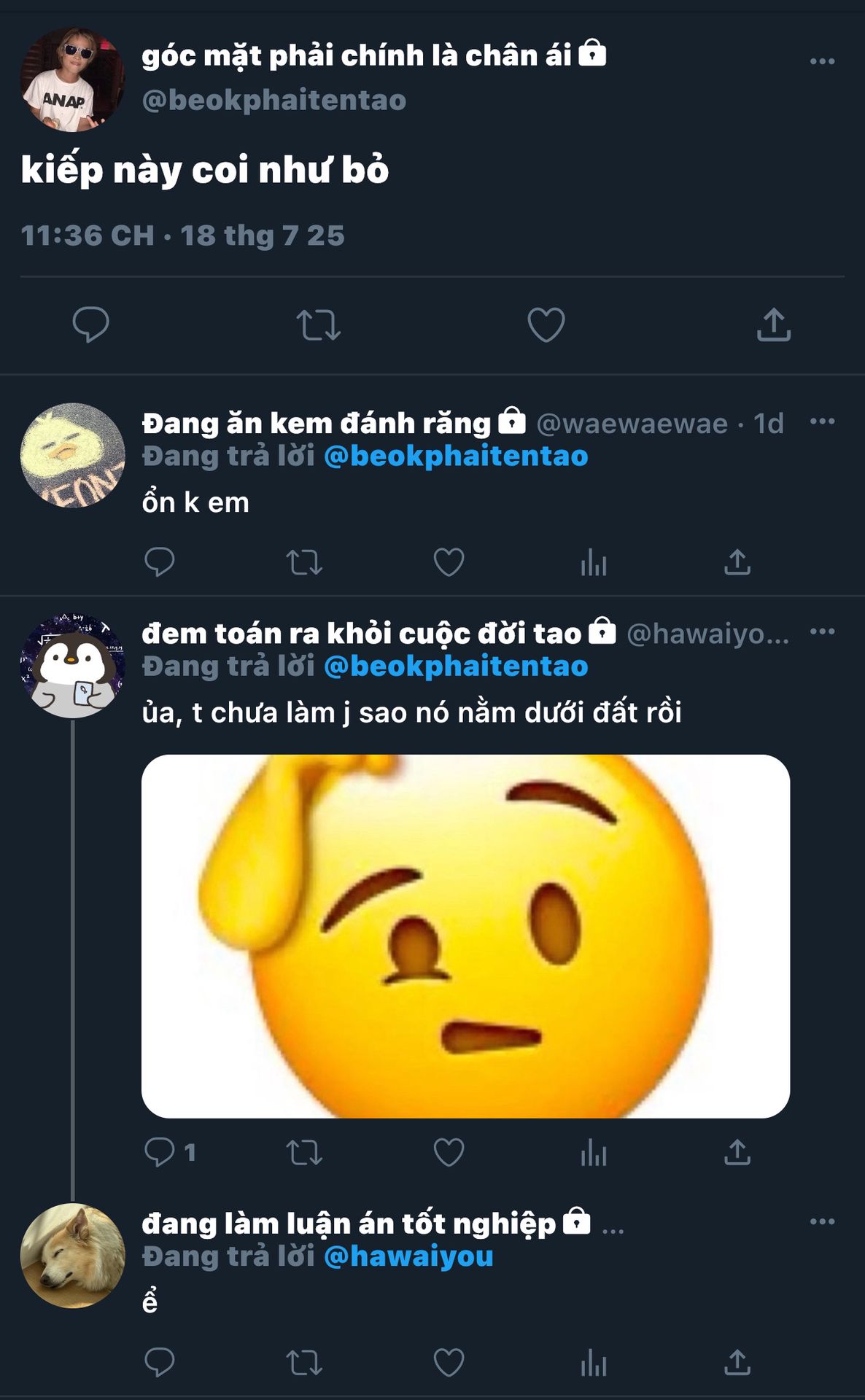The image size is (865, 1400).
Task: Open more options on @waewaewae's reply
Action: coord(822,421)
